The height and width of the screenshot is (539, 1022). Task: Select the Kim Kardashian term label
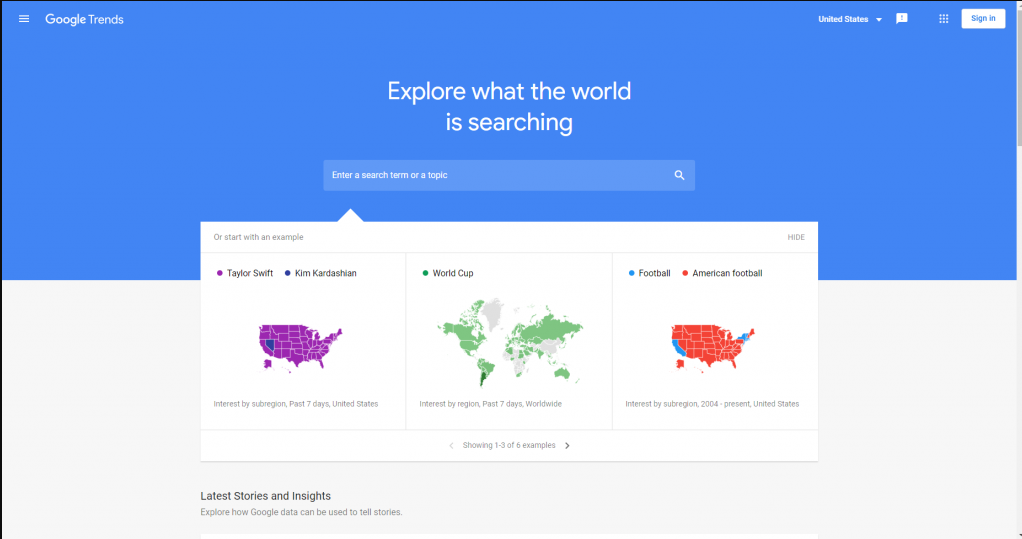(x=325, y=273)
